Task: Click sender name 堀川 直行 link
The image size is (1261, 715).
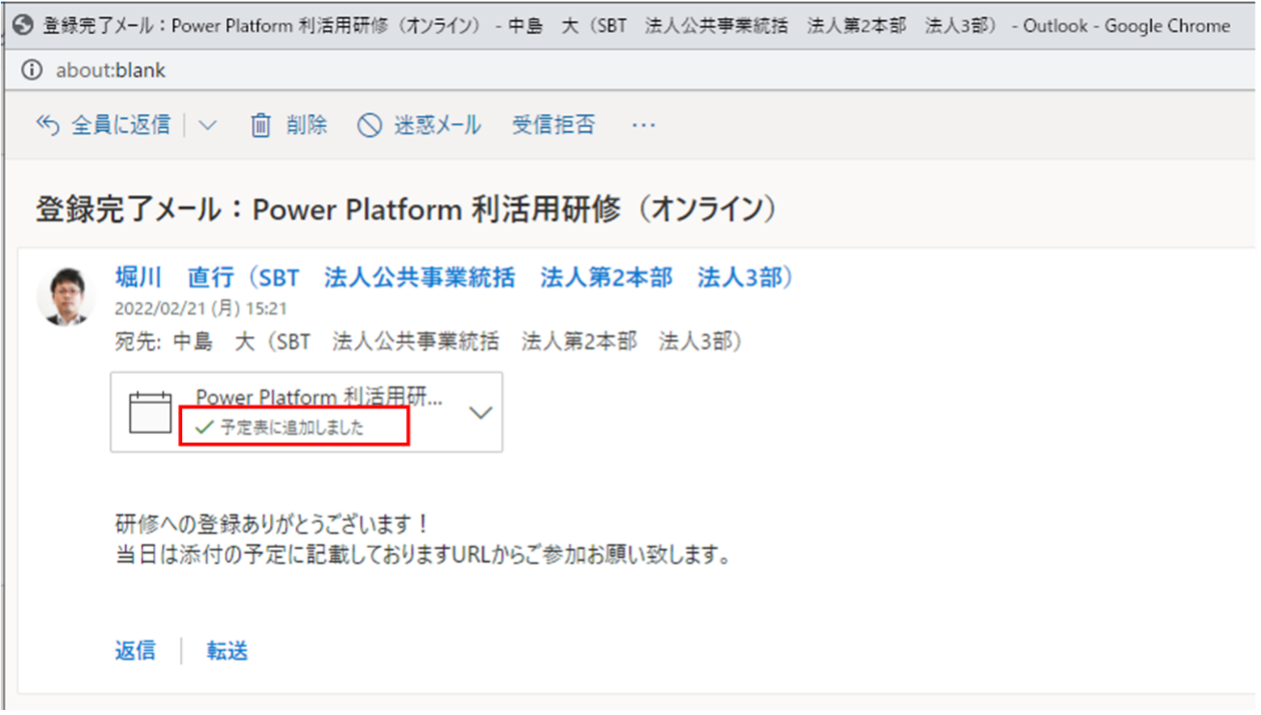Action: click(454, 277)
